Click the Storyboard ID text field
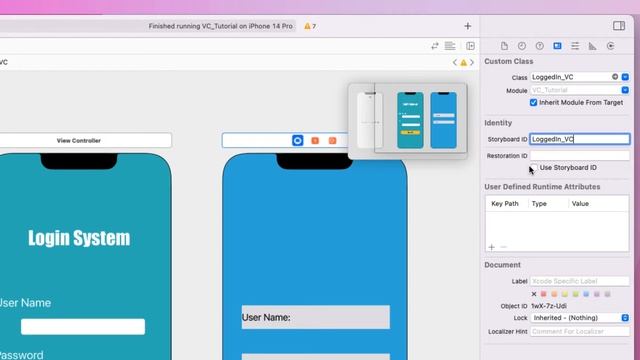The height and width of the screenshot is (360, 640). coord(580,139)
